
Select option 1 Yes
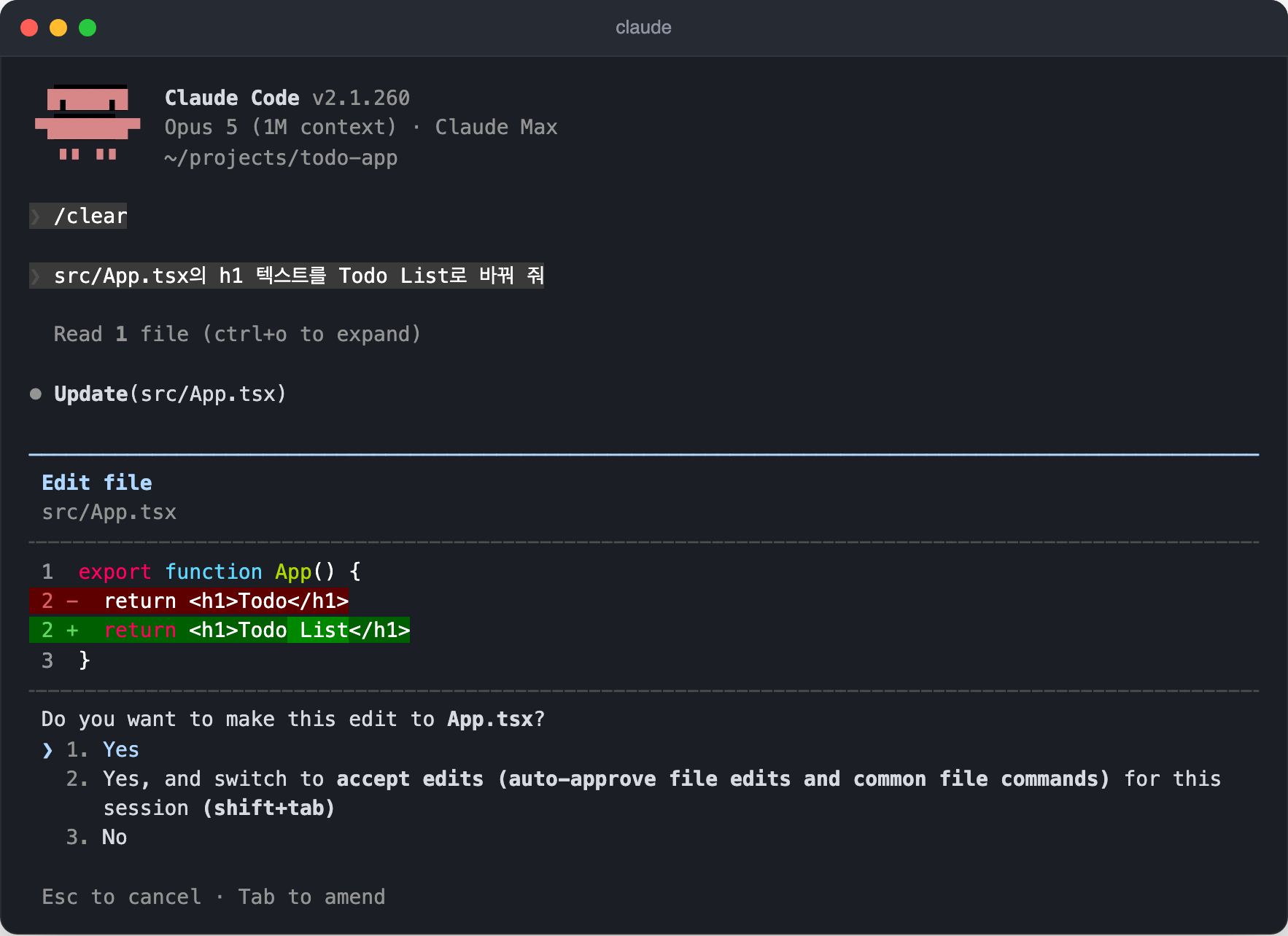(102, 749)
